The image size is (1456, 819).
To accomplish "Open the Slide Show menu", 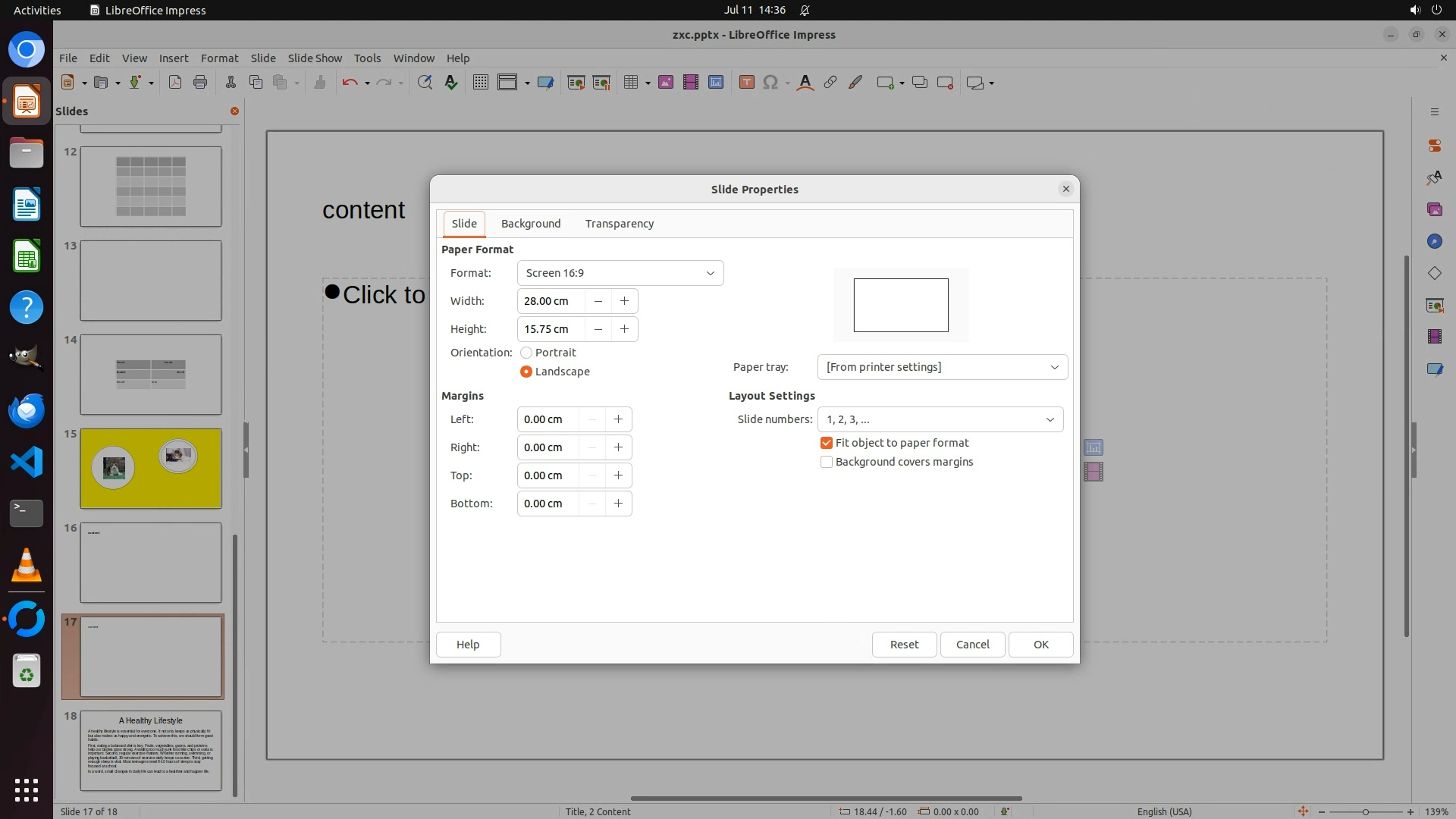I will [315, 58].
